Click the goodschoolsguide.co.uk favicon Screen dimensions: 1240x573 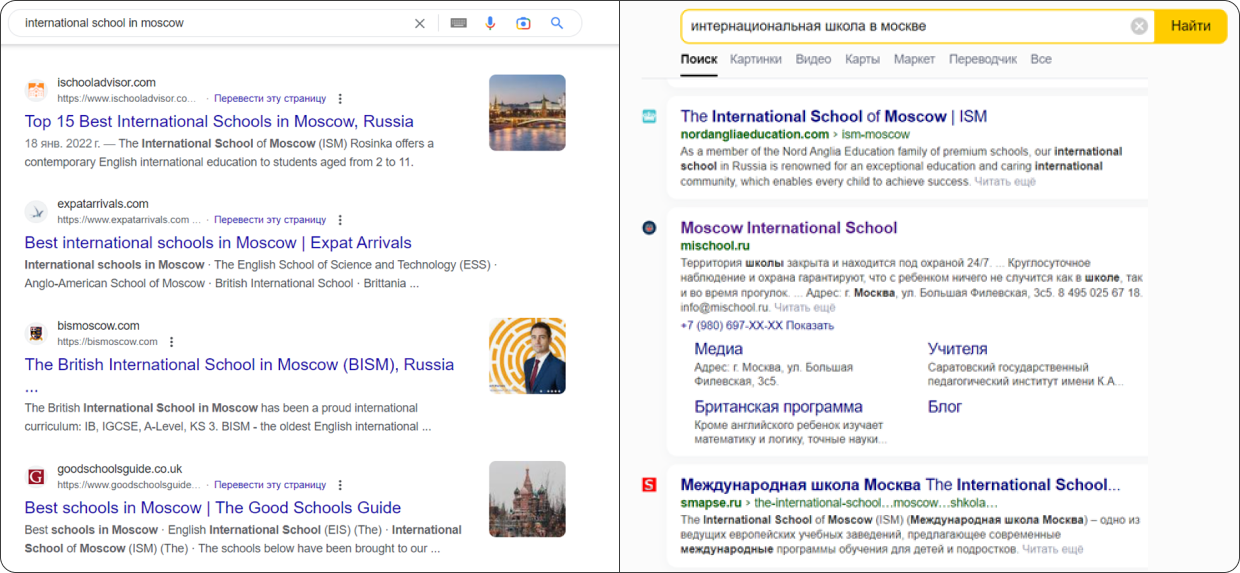click(x=36, y=476)
